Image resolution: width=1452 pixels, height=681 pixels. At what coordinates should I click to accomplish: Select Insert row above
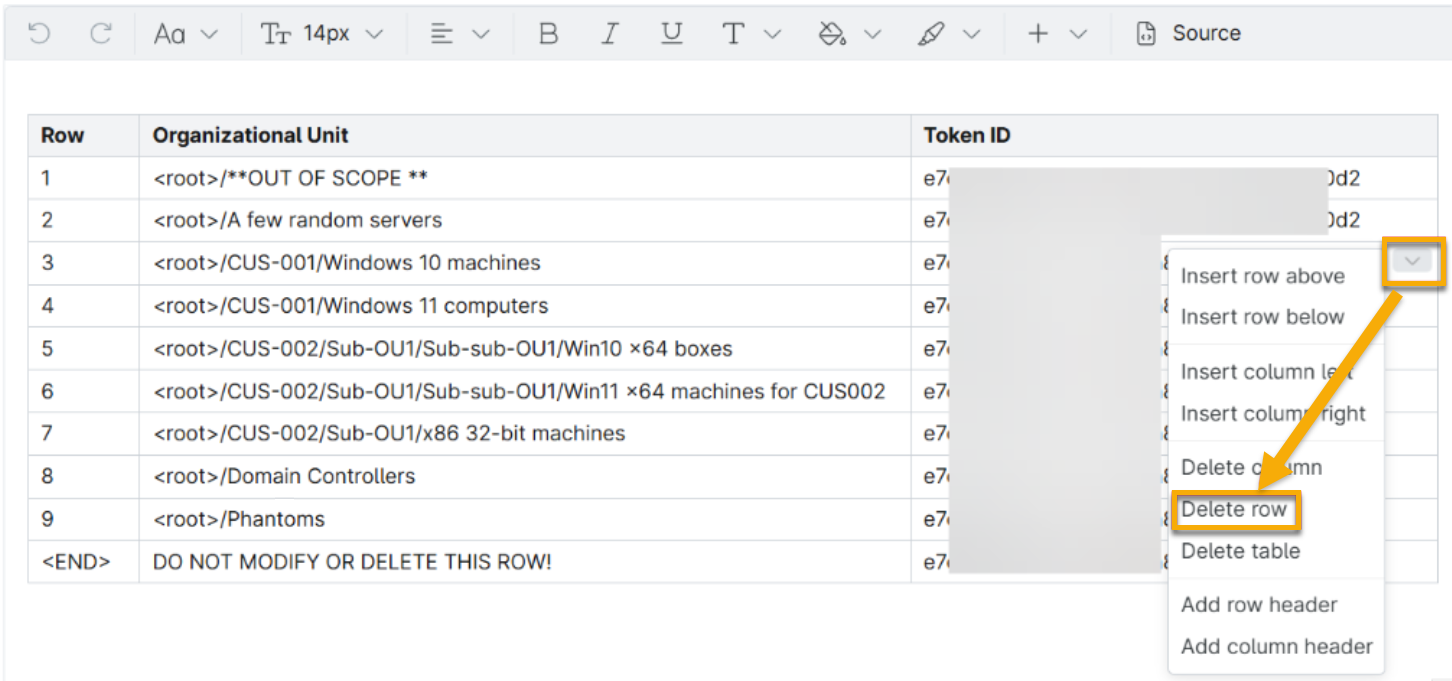[x=1262, y=276]
